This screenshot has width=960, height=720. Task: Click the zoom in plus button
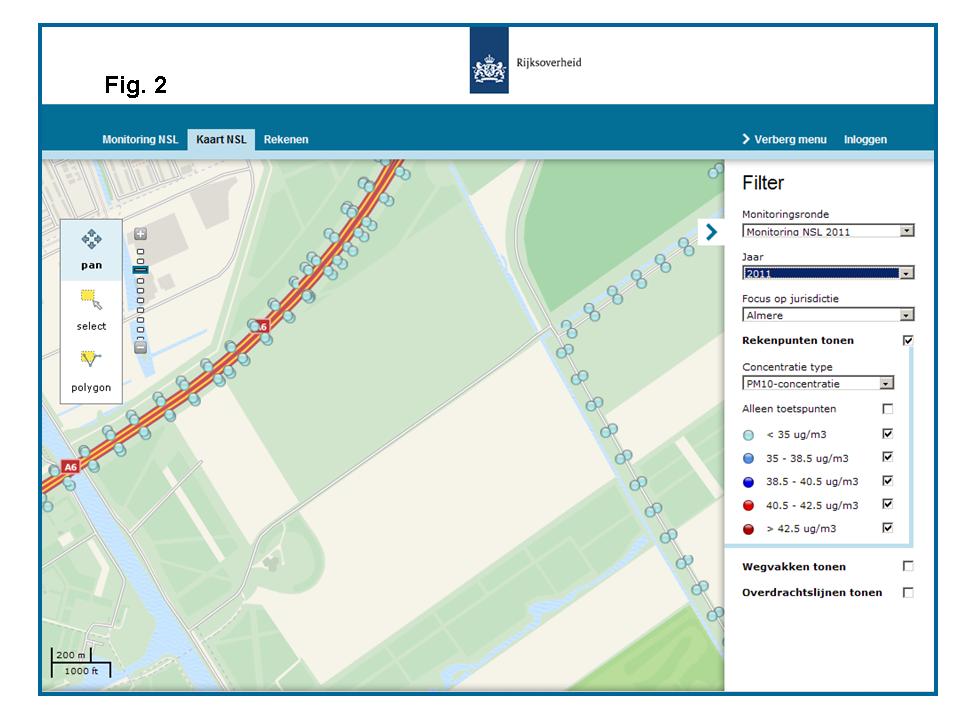click(x=140, y=234)
